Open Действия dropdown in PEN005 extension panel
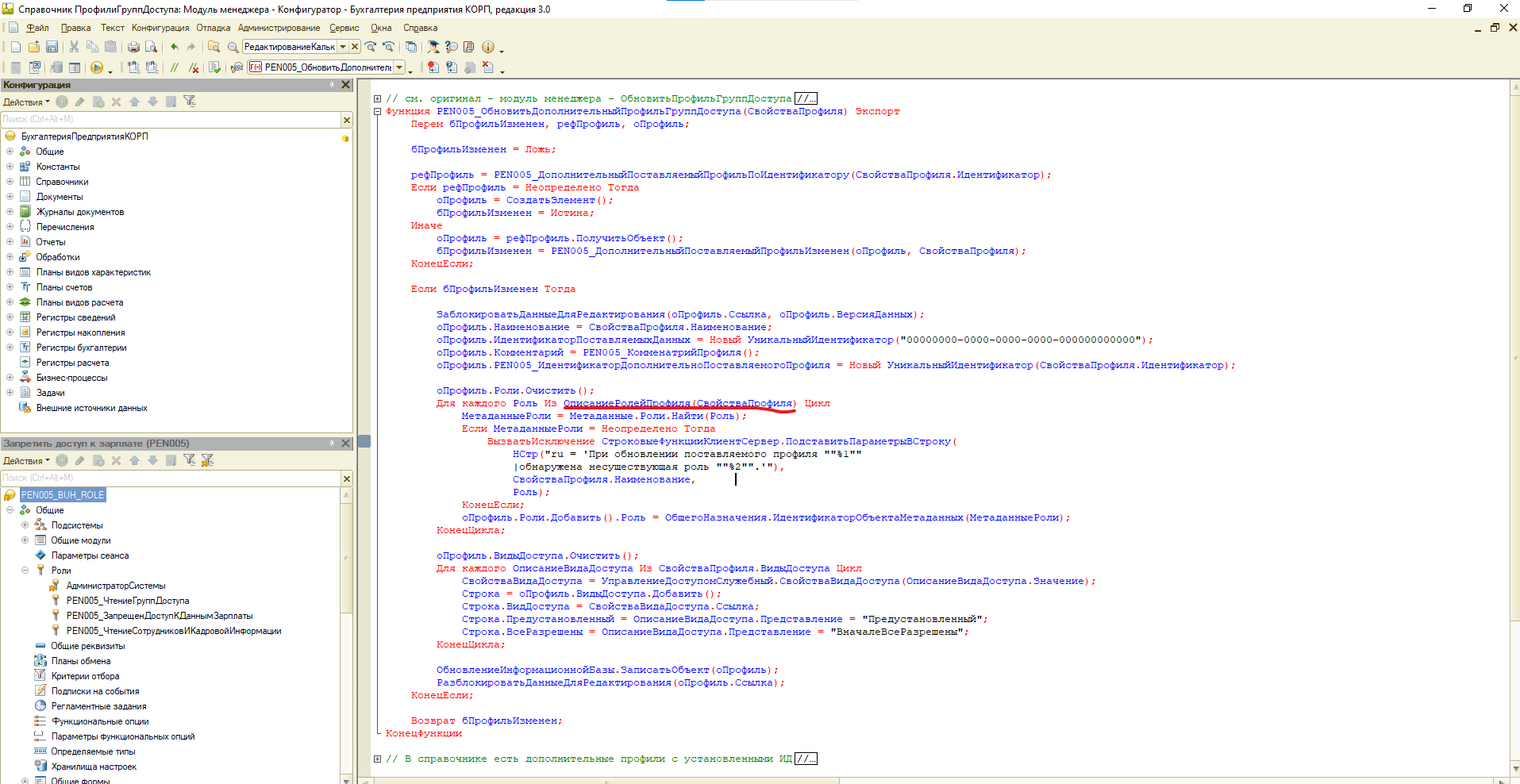 [26, 460]
